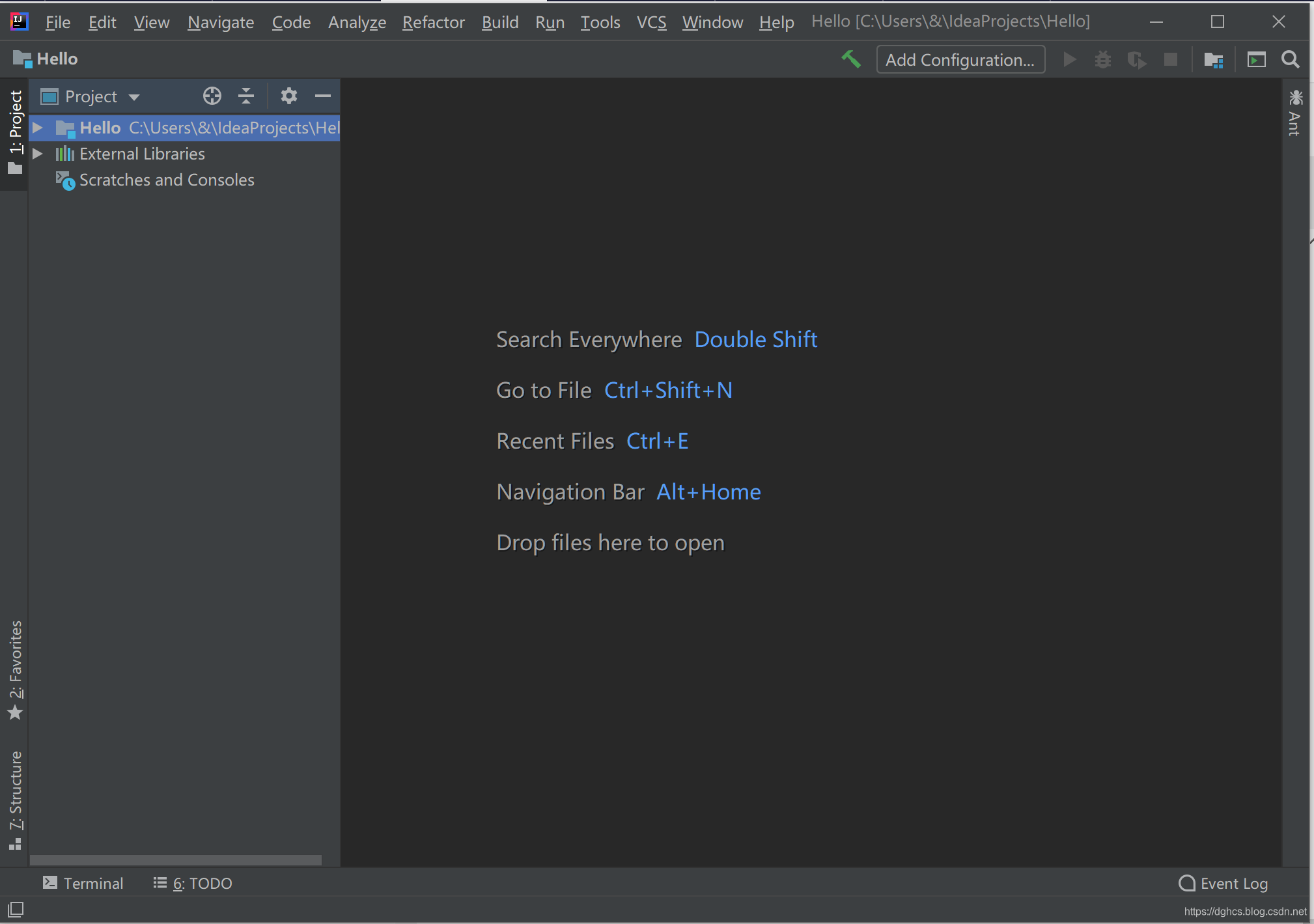Click the Run Anything toolbar icon
The height and width of the screenshot is (924, 1314).
click(1256, 59)
